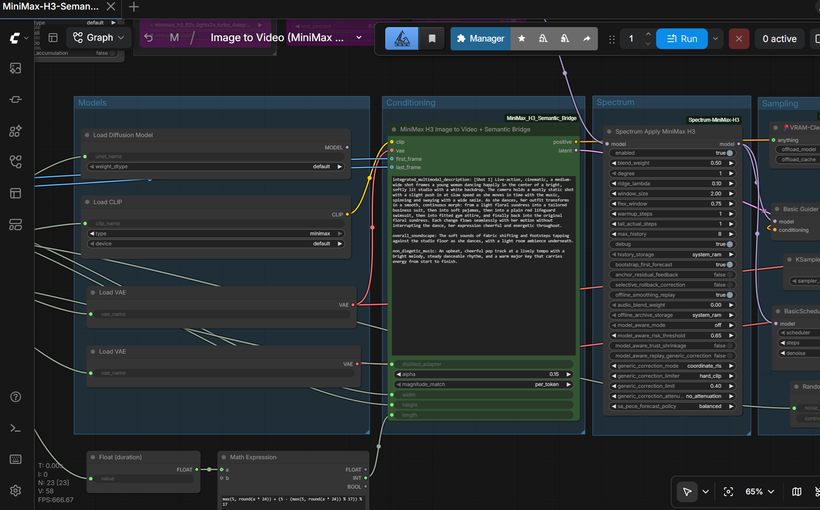Viewport: 820px width, 510px height.
Task: Click the Spectrum group title
Action: tap(615, 103)
